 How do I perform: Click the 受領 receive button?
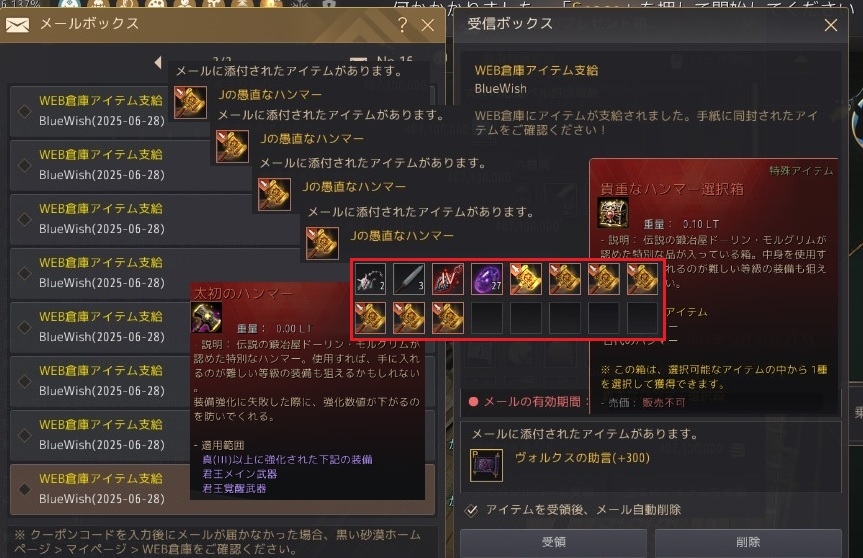click(553, 543)
